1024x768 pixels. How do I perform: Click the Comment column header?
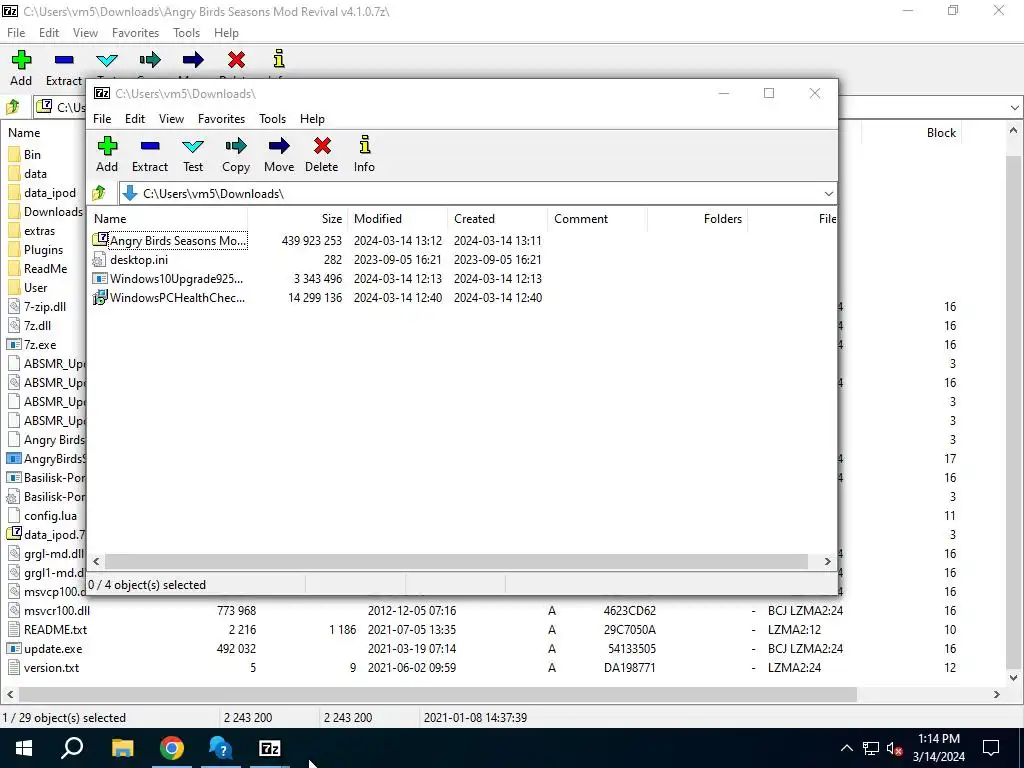coord(598,219)
